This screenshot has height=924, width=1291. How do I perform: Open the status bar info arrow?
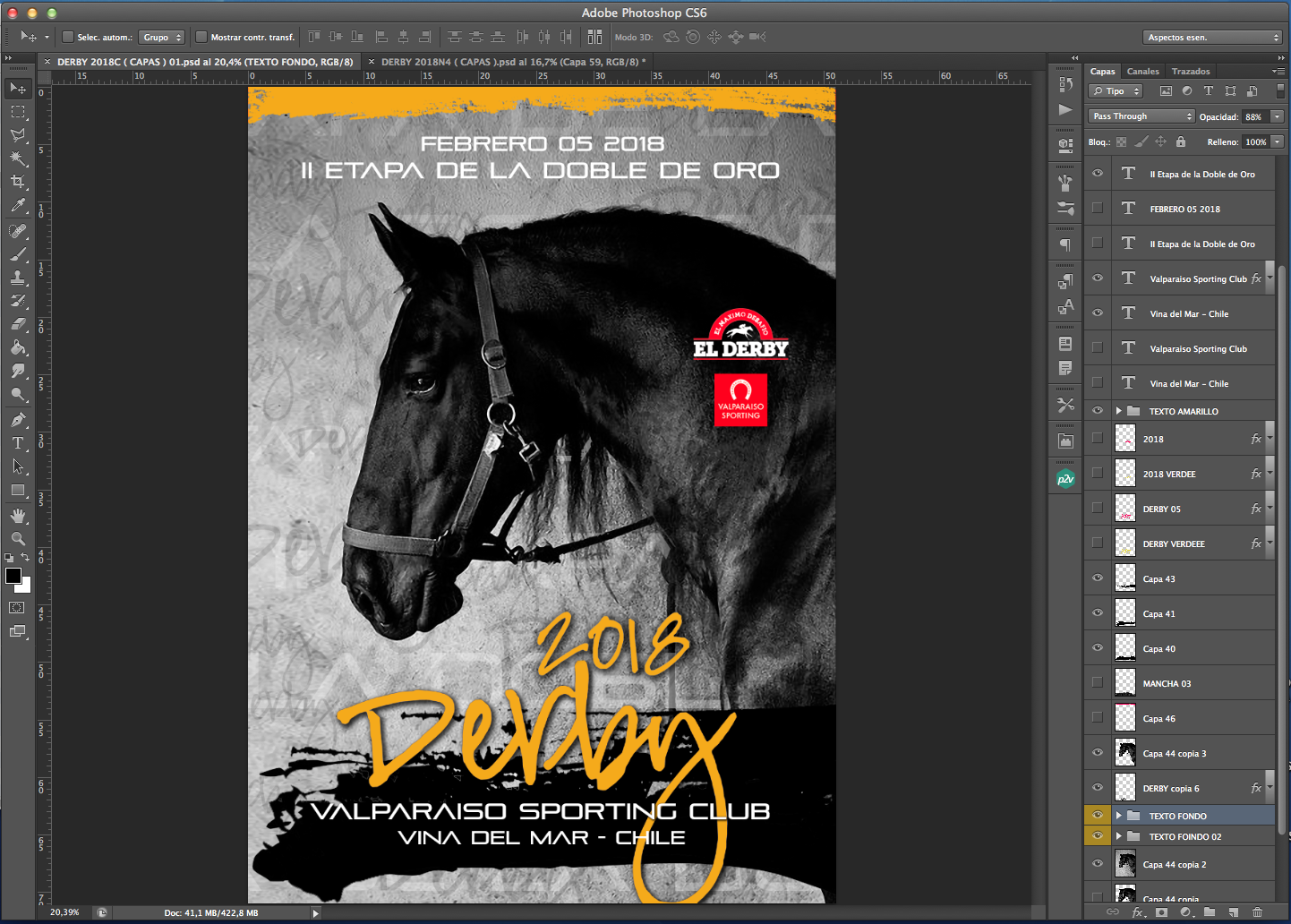point(315,912)
